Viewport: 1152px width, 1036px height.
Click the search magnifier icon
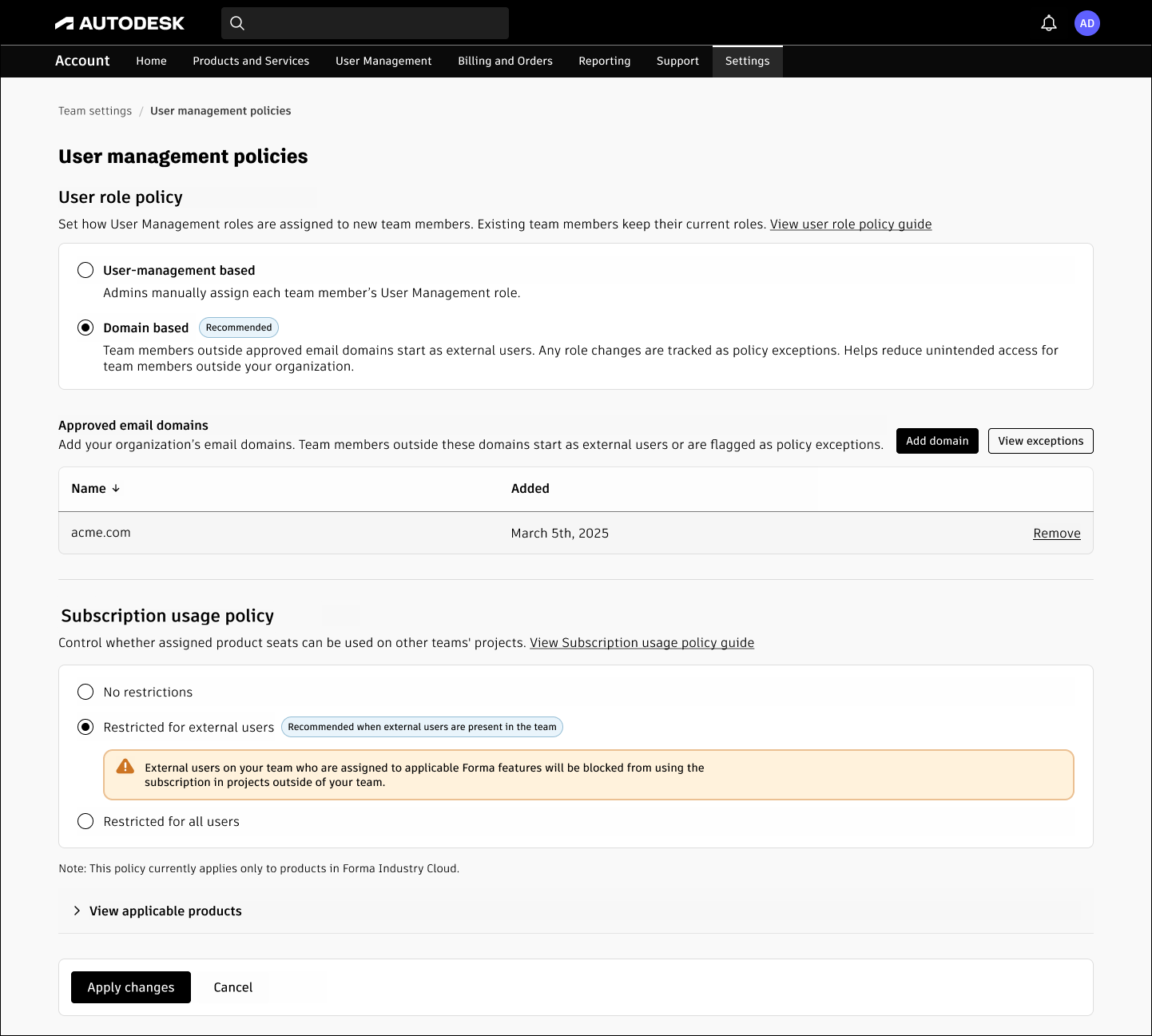coord(237,23)
